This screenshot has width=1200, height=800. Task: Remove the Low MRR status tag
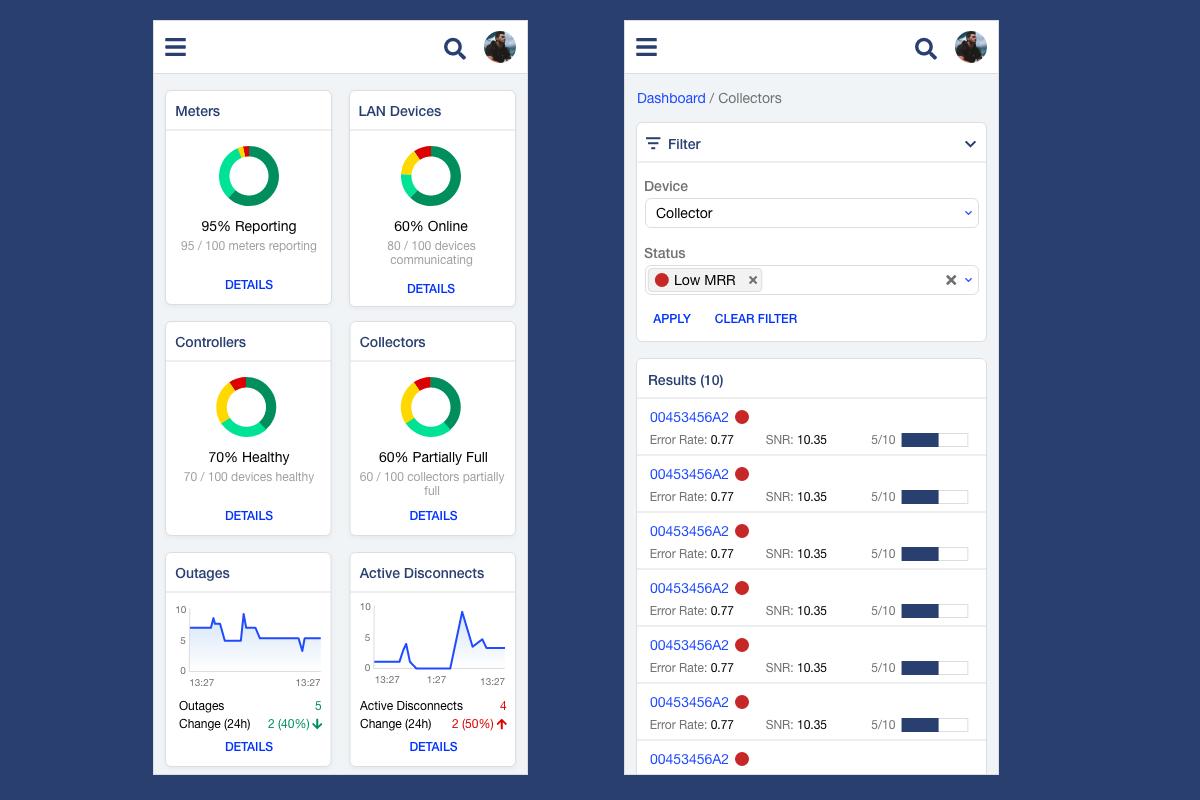[x=753, y=280]
